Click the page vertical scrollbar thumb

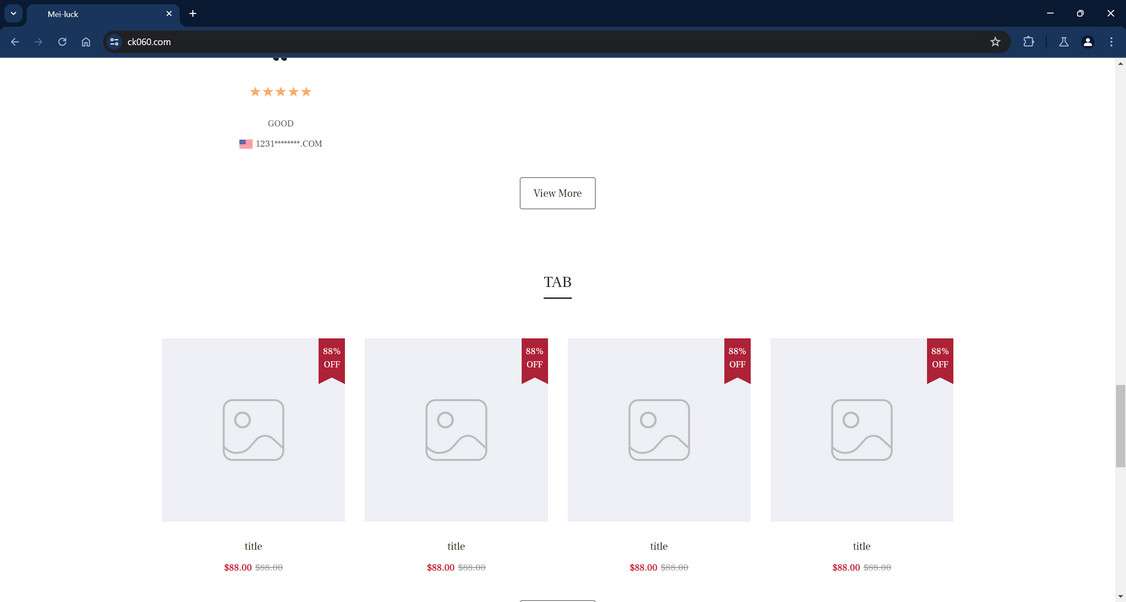pyautogui.click(x=1120, y=426)
